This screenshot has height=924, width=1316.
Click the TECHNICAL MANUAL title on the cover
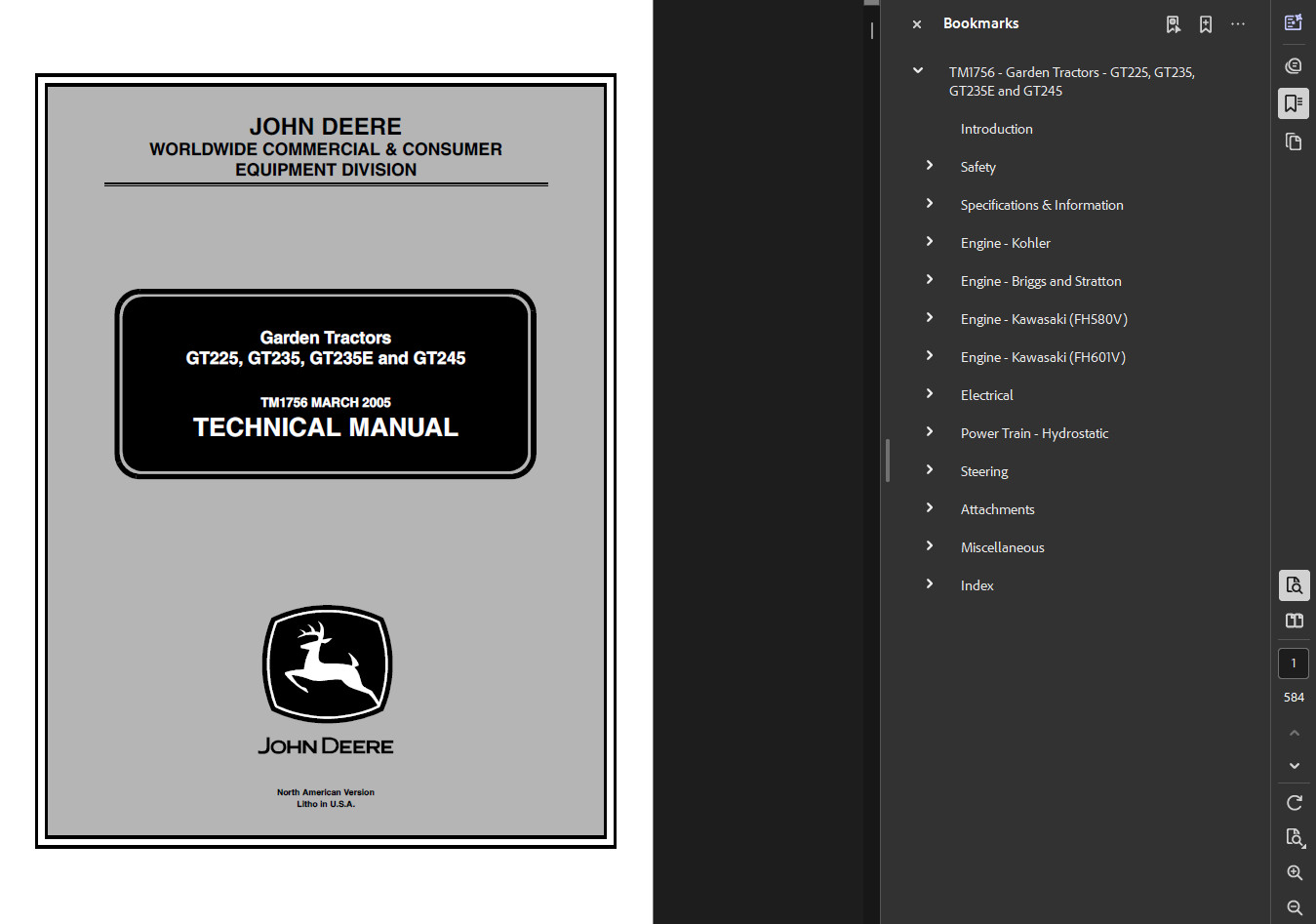(x=326, y=427)
